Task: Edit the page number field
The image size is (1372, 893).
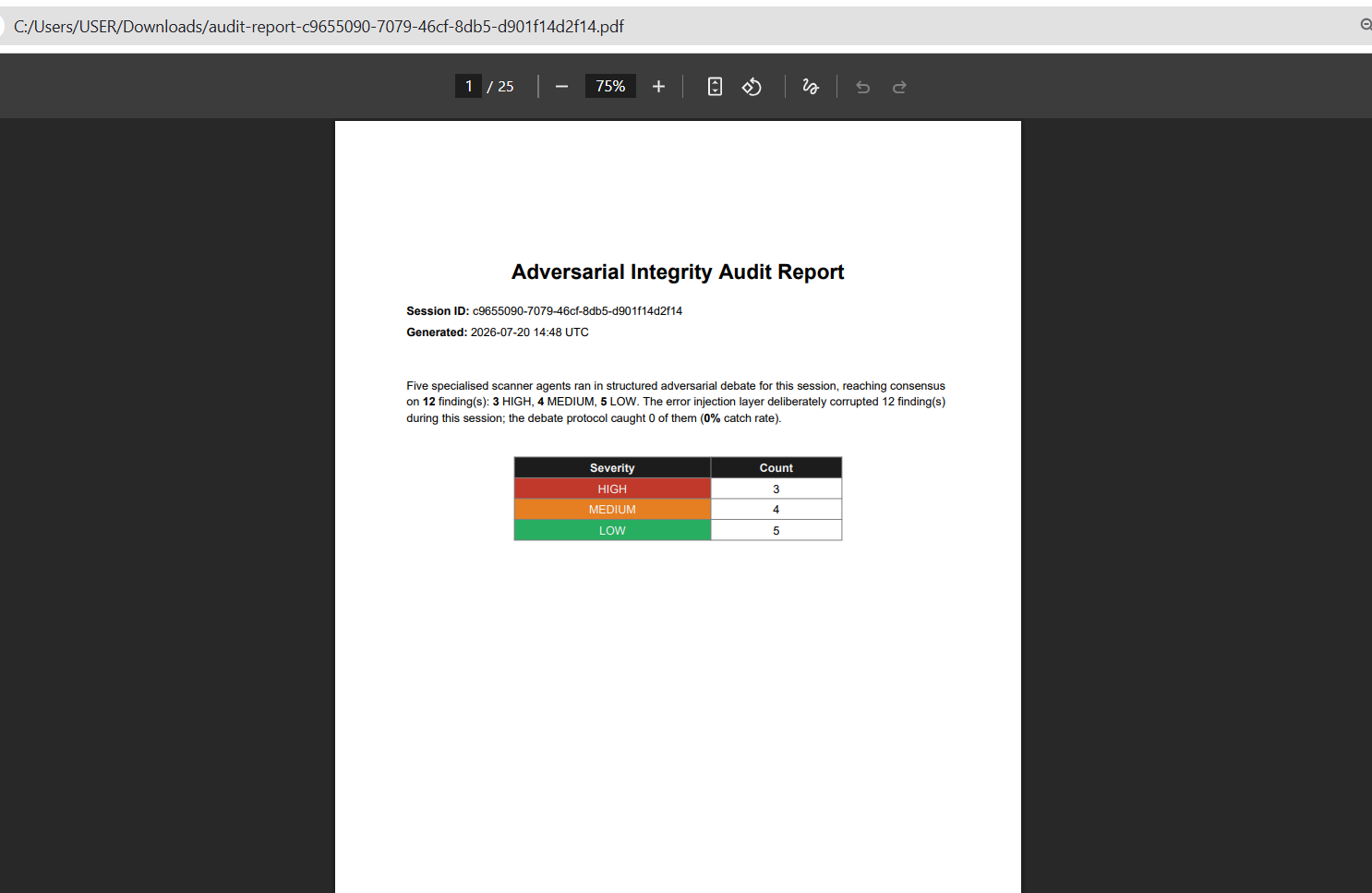Action: [468, 86]
